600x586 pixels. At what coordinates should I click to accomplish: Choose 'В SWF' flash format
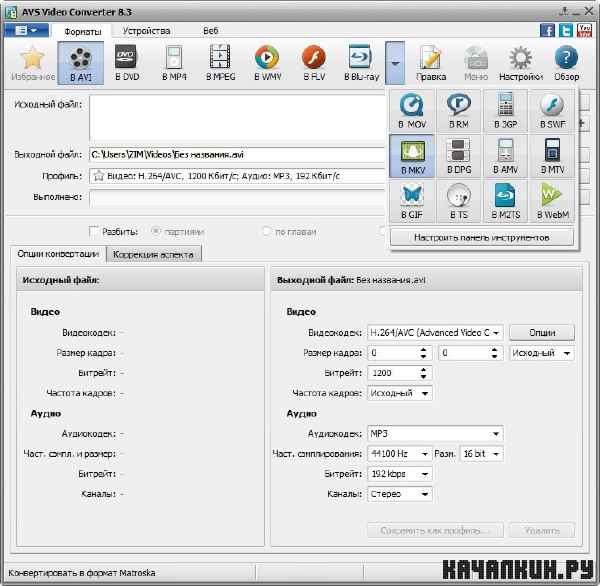coord(552,111)
